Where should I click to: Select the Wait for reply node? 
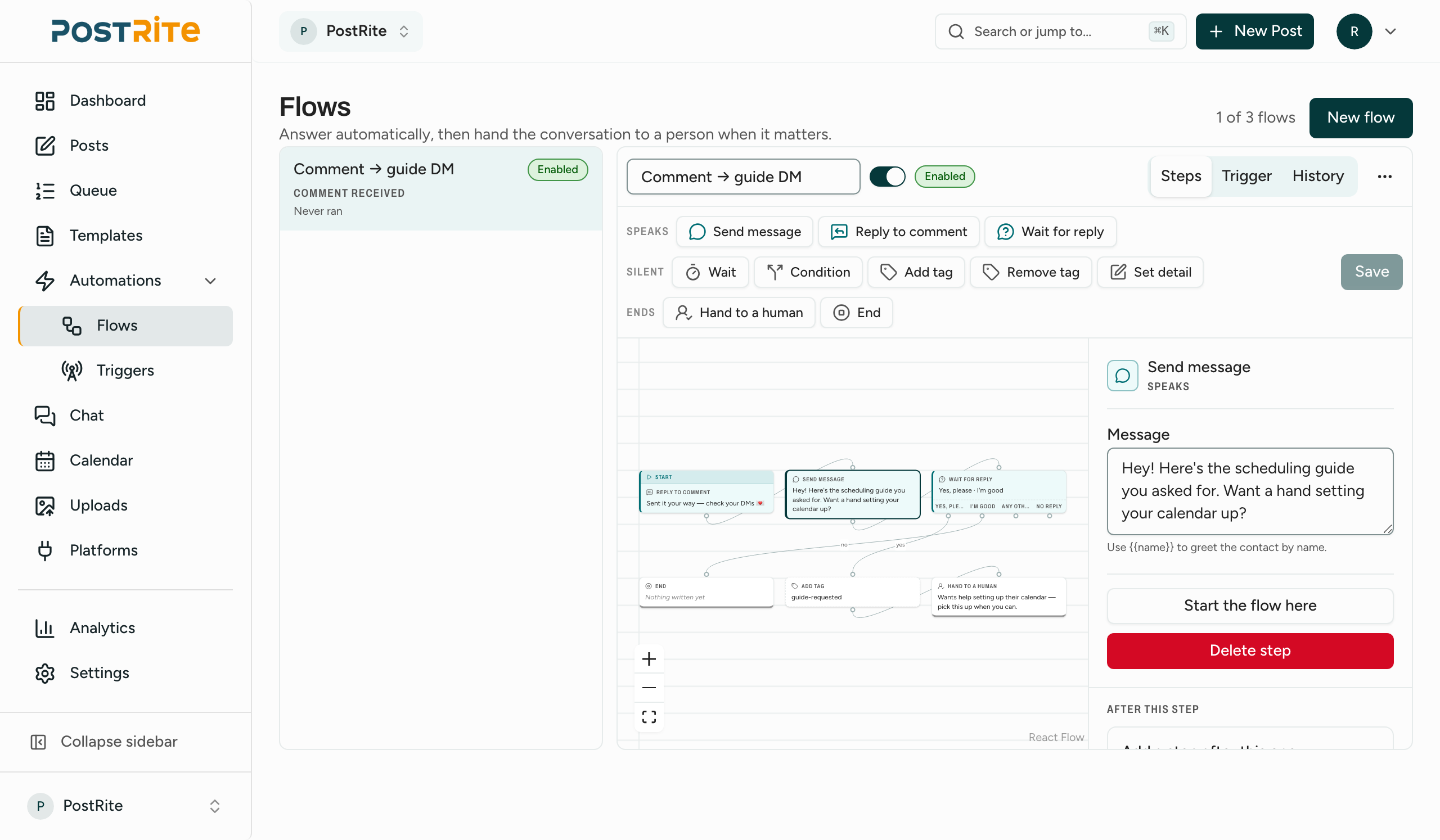(x=999, y=492)
